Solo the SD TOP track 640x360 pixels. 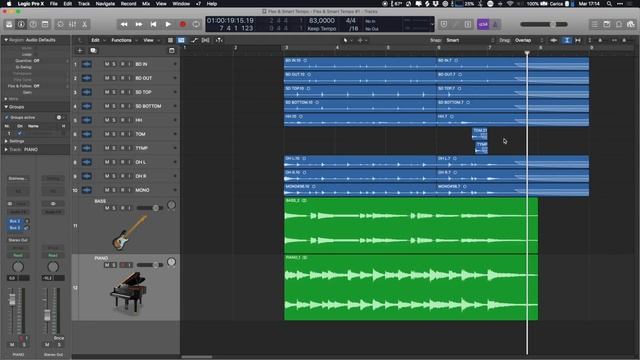coord(114,92)
